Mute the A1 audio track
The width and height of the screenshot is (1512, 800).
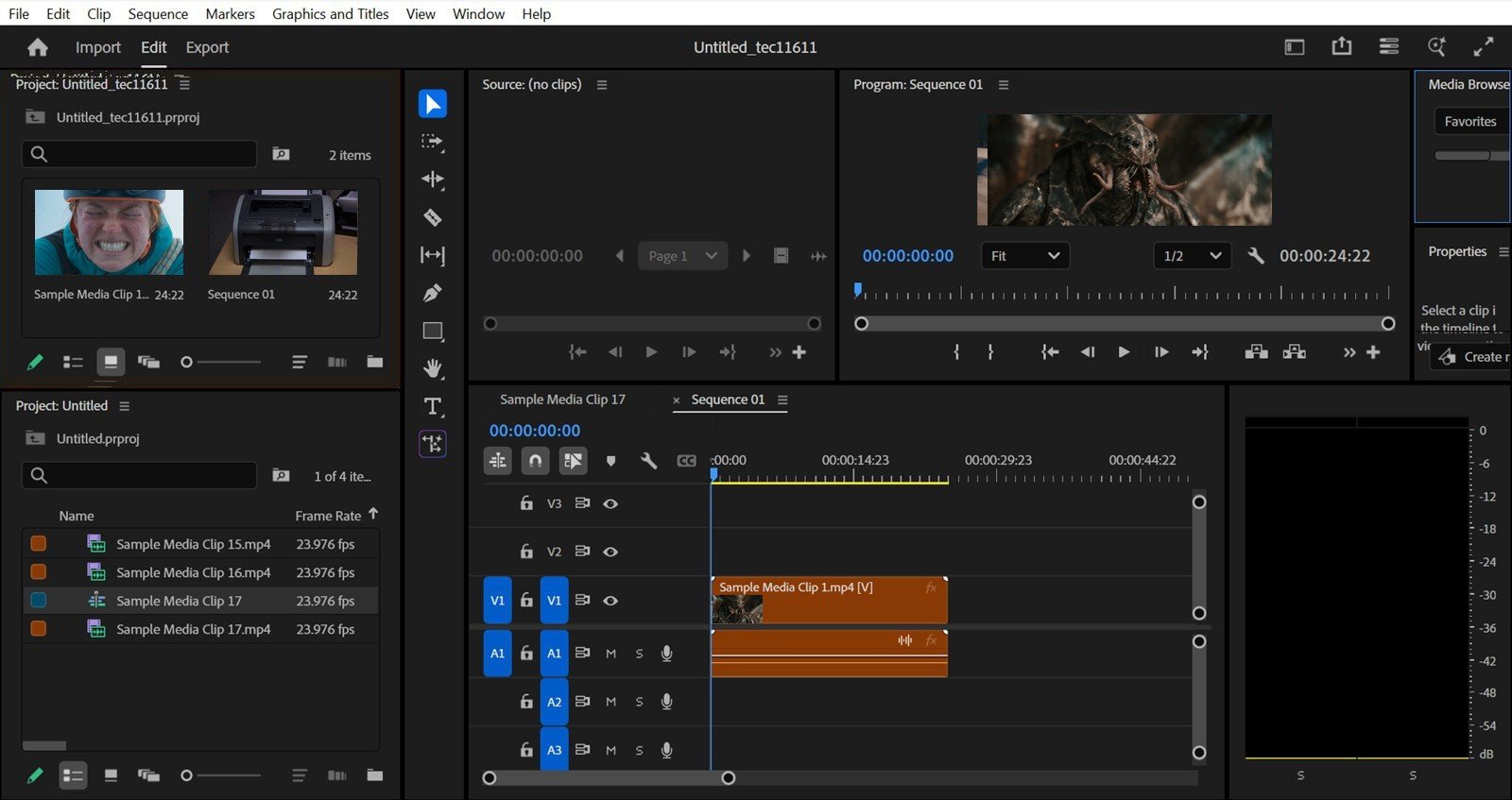click(610, 654)
